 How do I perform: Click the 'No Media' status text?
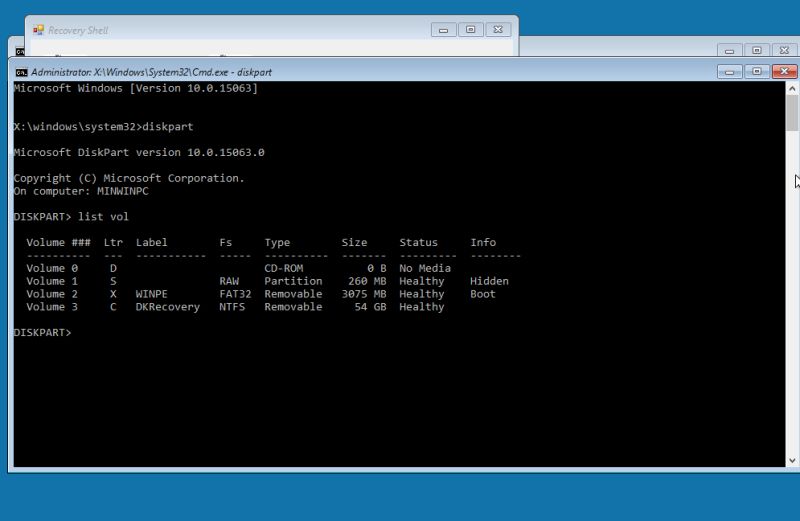[x=425, y=268]
